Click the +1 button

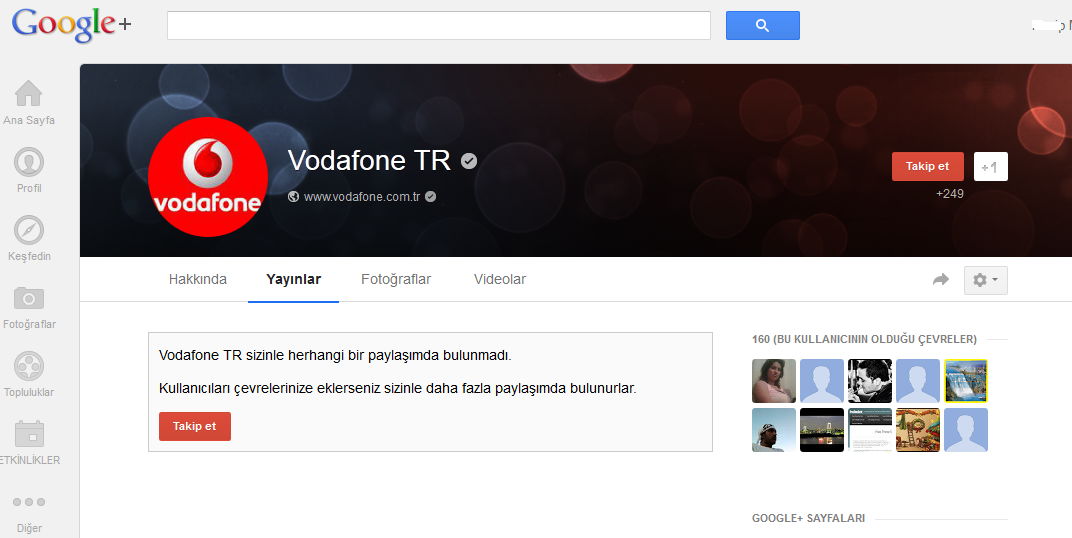[x=990, y=167]
